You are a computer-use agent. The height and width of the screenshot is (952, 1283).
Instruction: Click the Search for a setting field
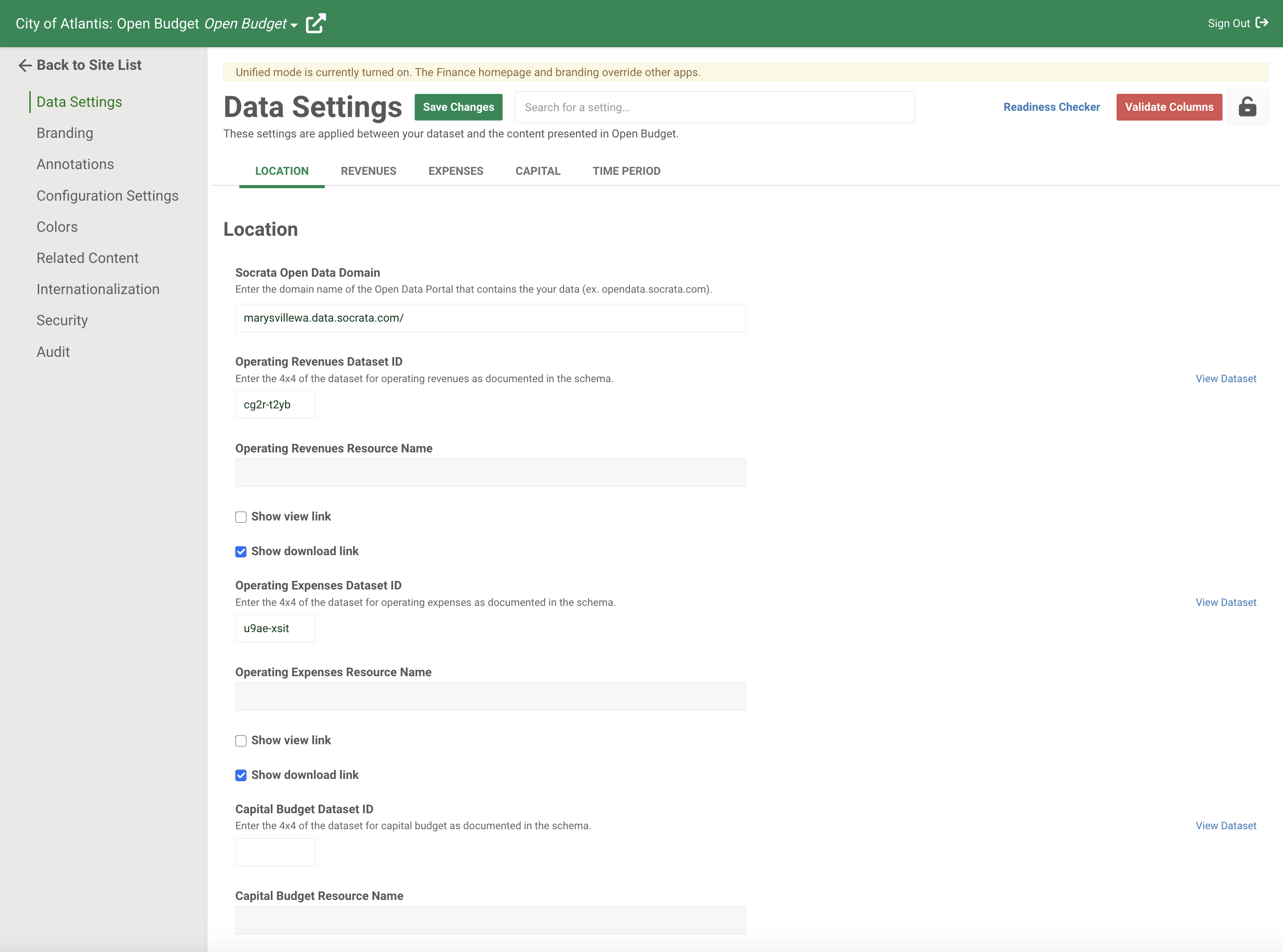click(714, 107)
